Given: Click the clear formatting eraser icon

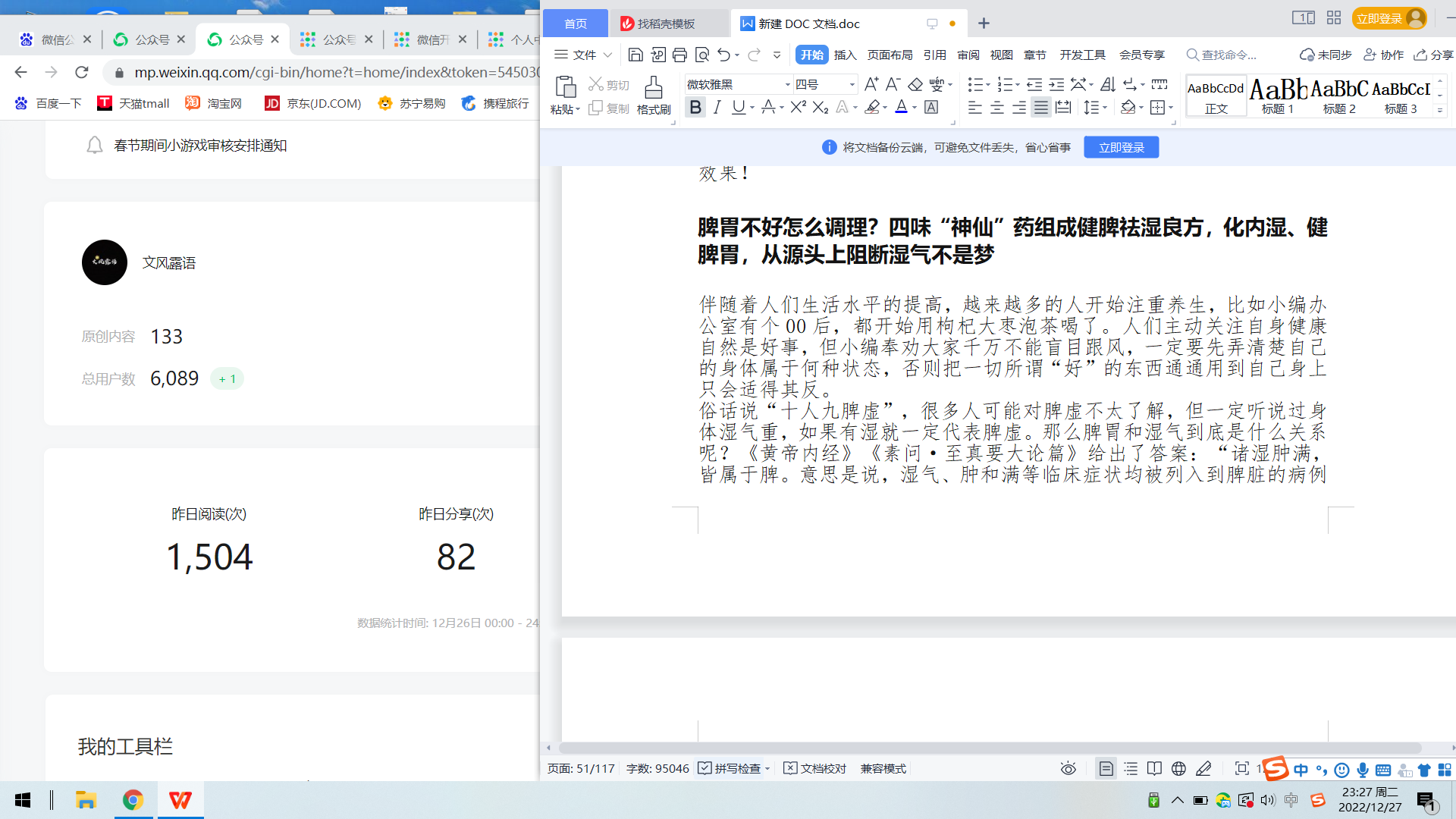Looking at the screenshot, I should (x=915, y=84).
